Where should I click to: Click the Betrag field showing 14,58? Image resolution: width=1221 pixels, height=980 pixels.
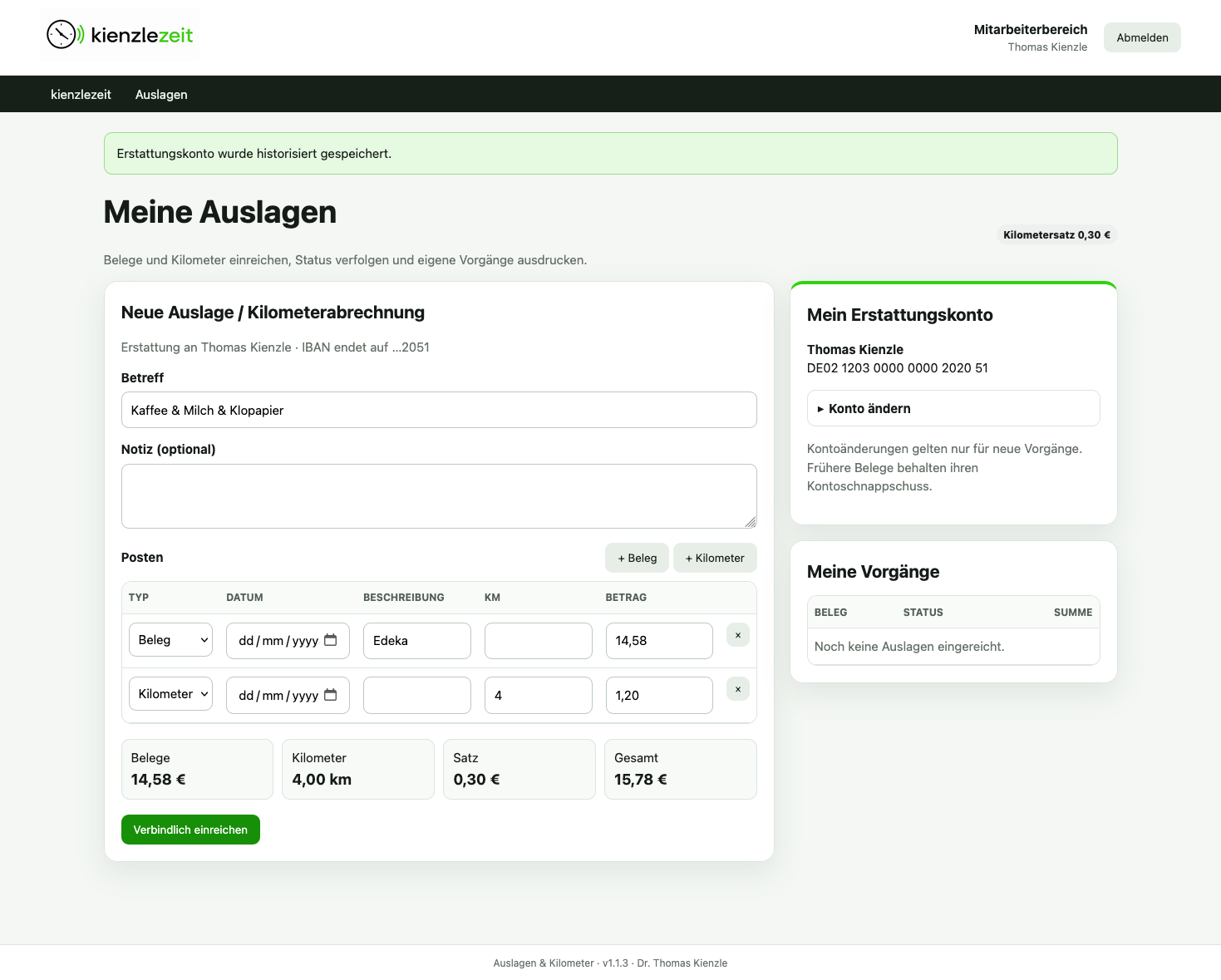click(659, 641)
